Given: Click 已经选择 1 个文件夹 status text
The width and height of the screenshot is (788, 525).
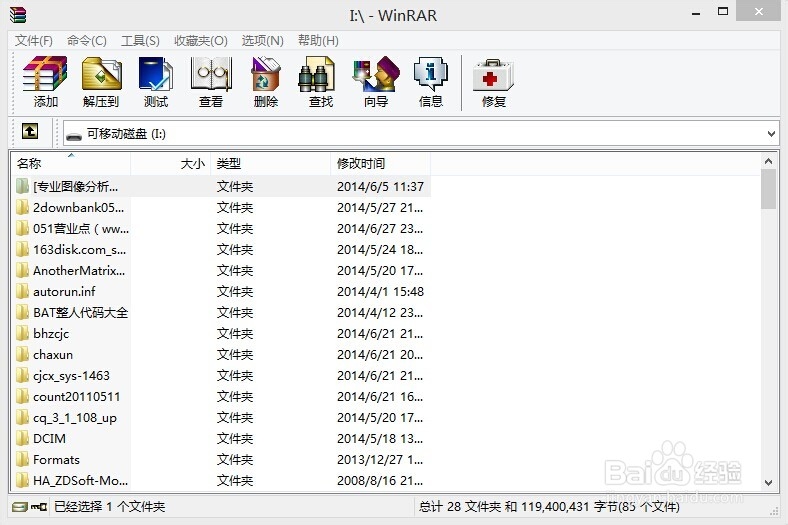Looking at the screenshot, I should click(x=110, y=507).
